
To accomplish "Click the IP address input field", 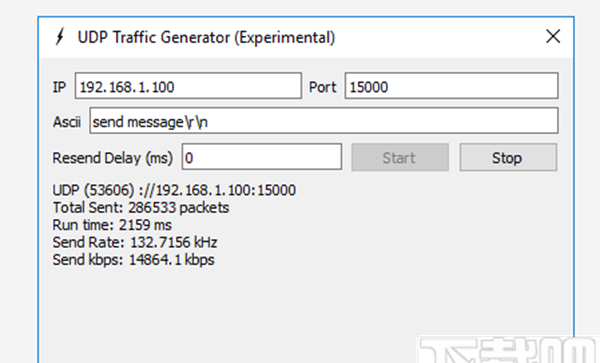I will [x=188, y=86].
